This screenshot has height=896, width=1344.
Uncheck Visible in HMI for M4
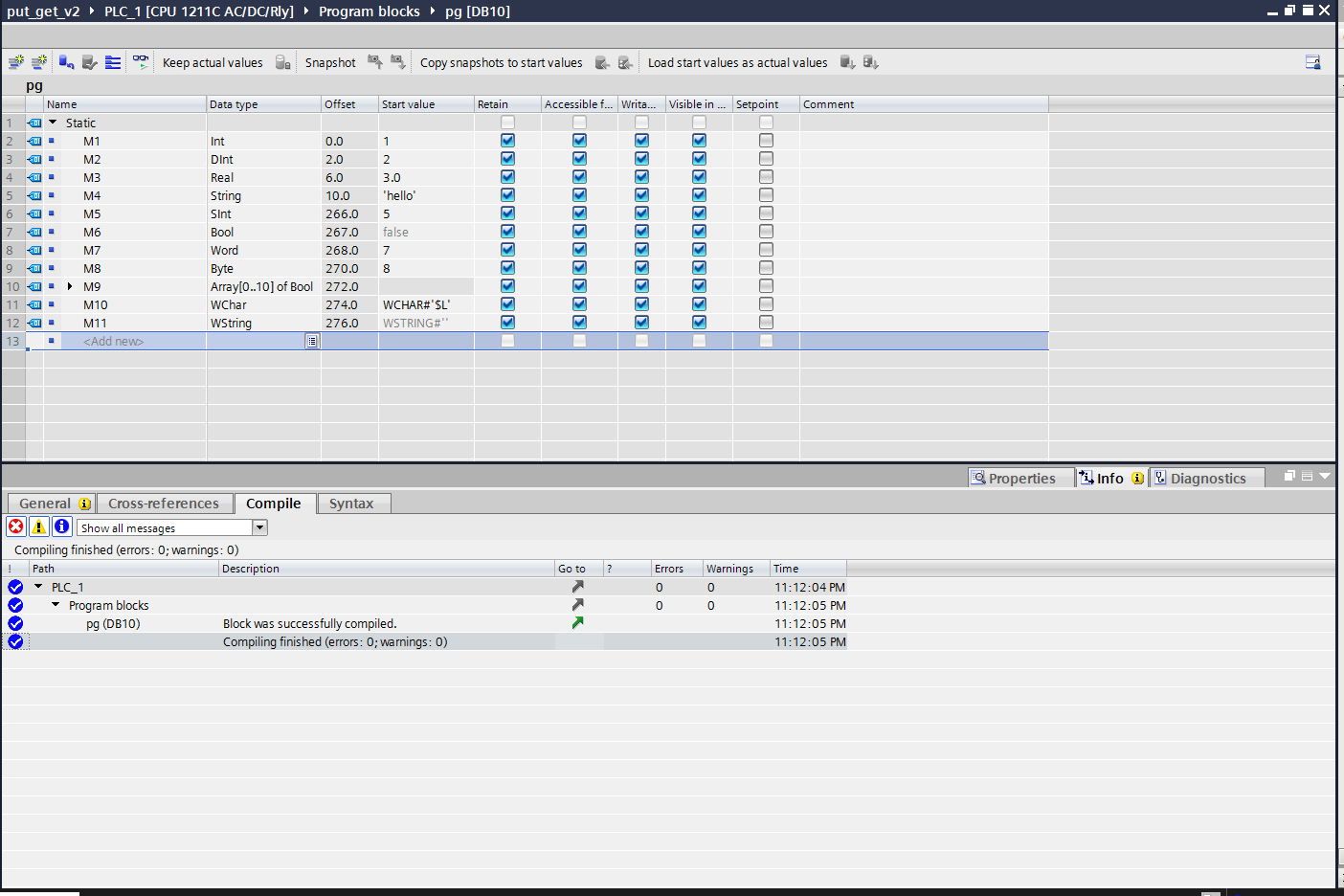coord(699,195)
